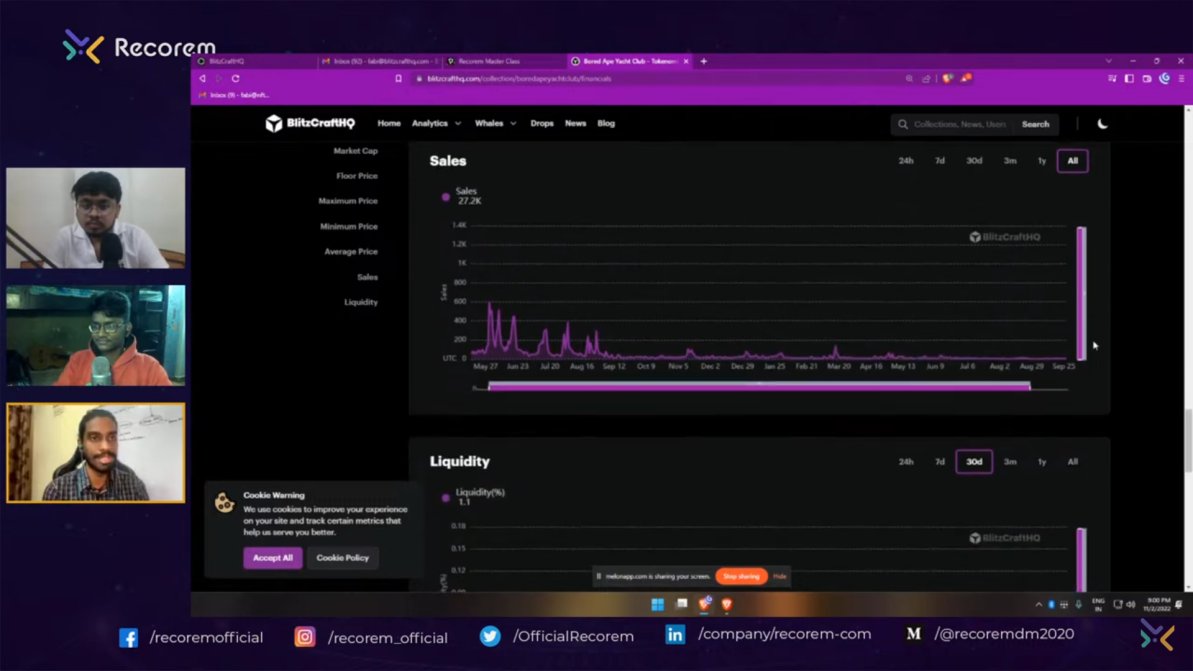Click the share icon in address bar
The width and height of the screenshot is (1193, 671).
click(x=926, y=78)
